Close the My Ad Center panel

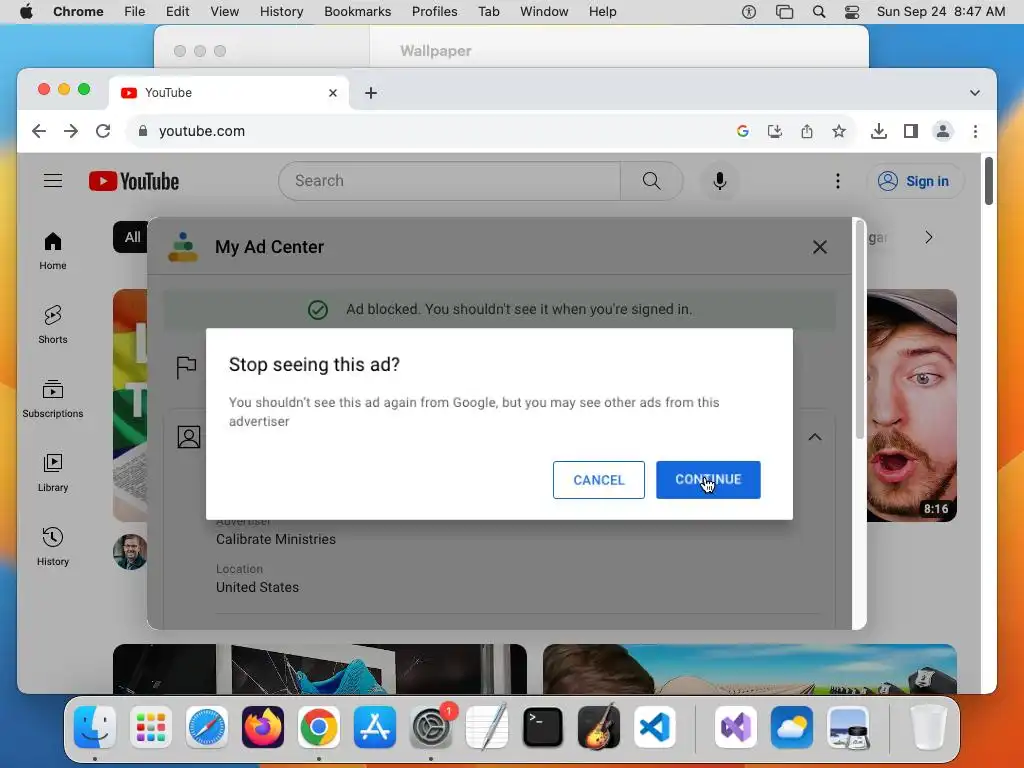coord(820,247)
